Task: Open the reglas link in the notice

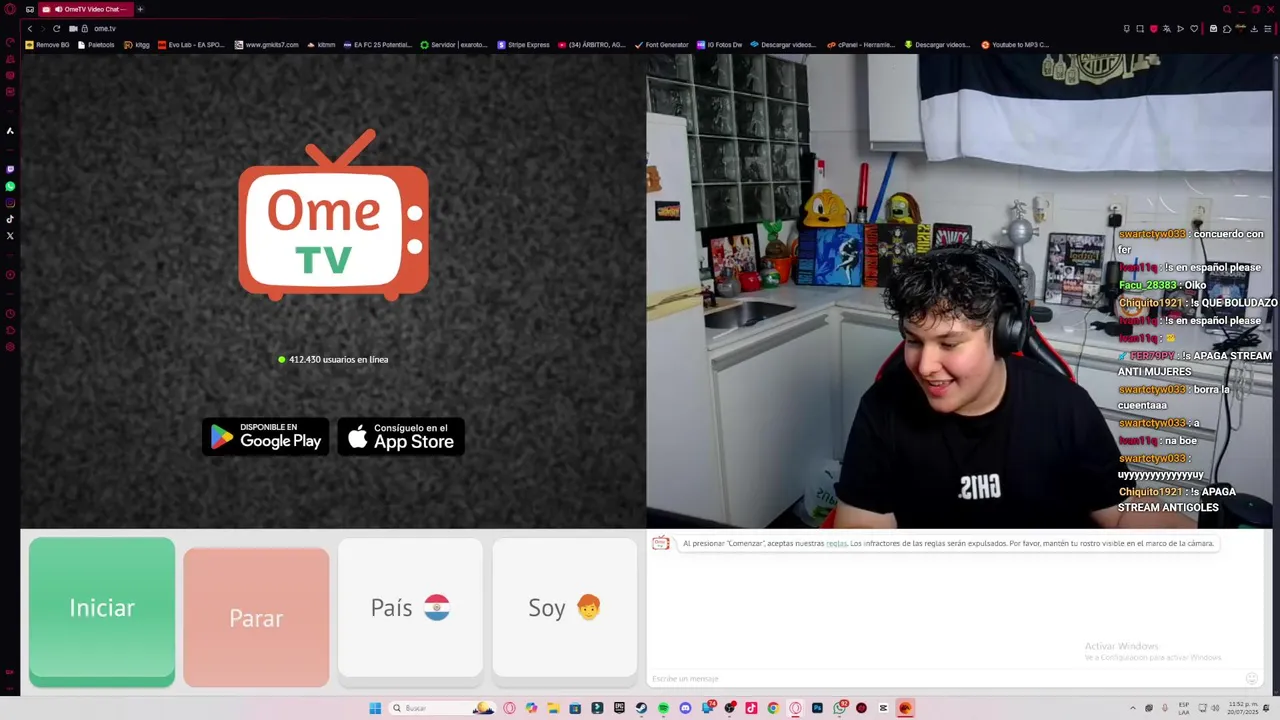Action: 836,543
